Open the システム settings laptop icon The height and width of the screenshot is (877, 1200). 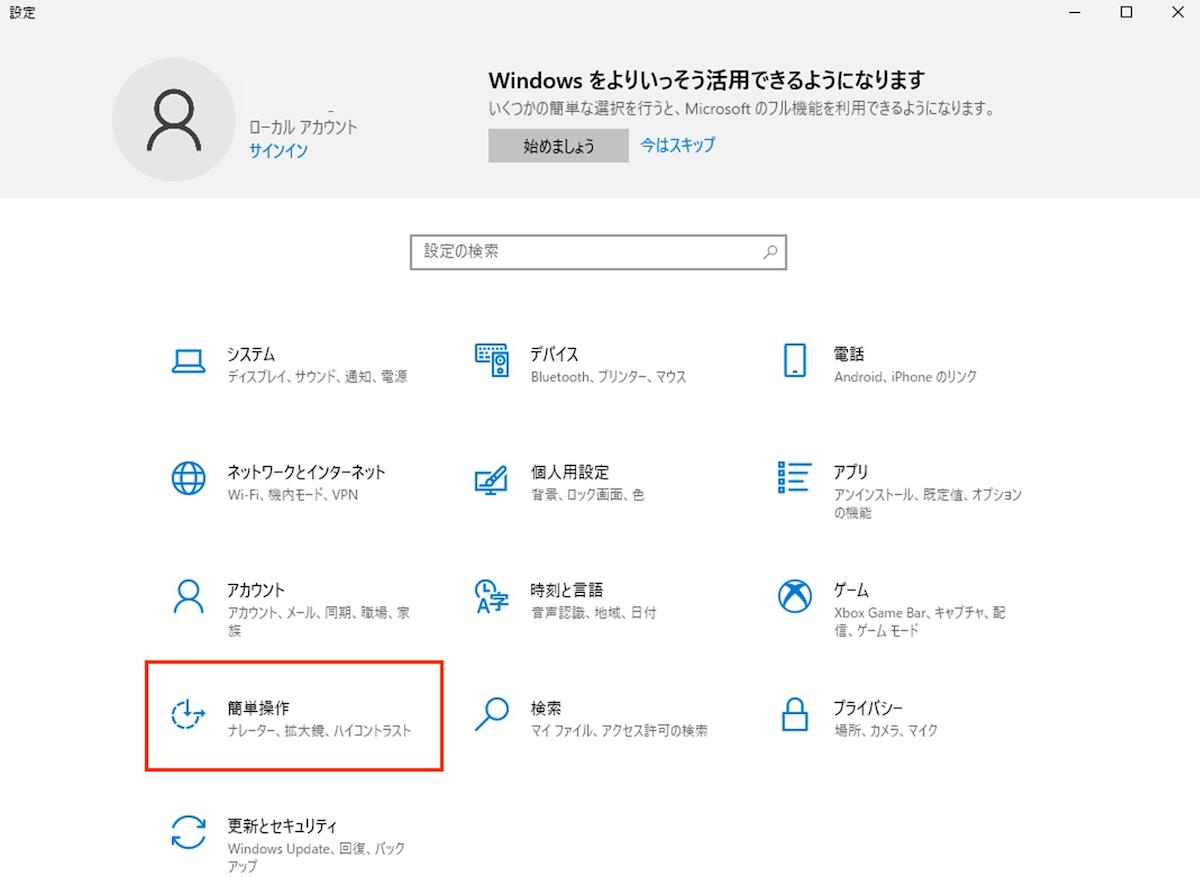pyautogui.click(x=188, y=361)
